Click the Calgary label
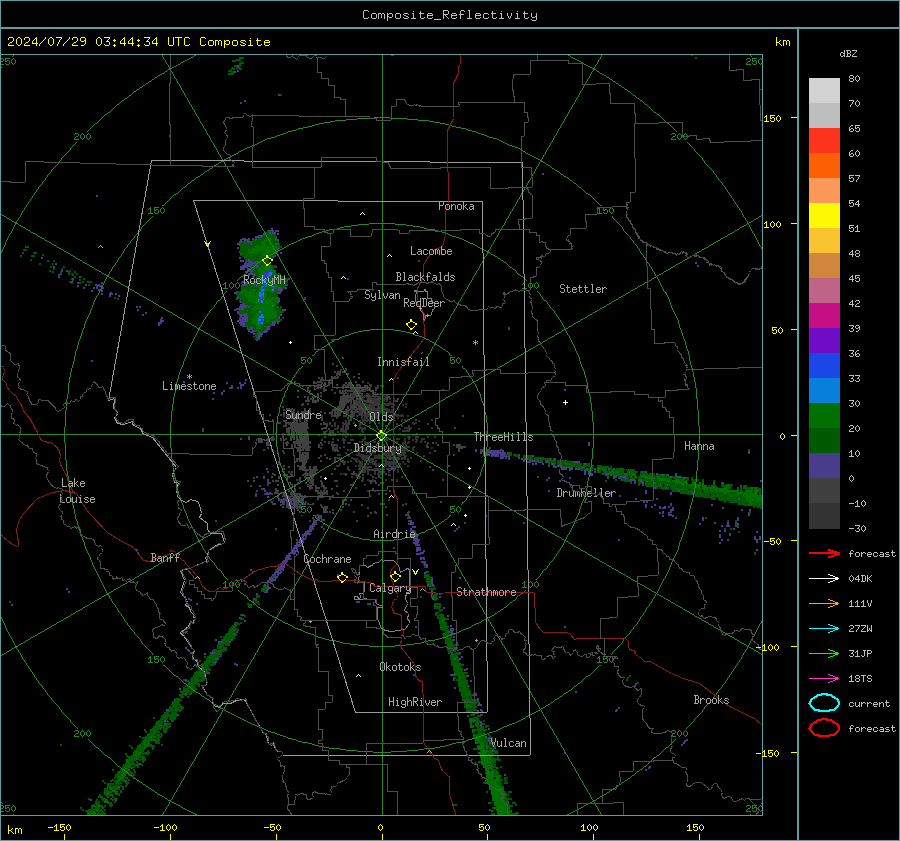Screen dimensions: 900x841 coord(390,588)
